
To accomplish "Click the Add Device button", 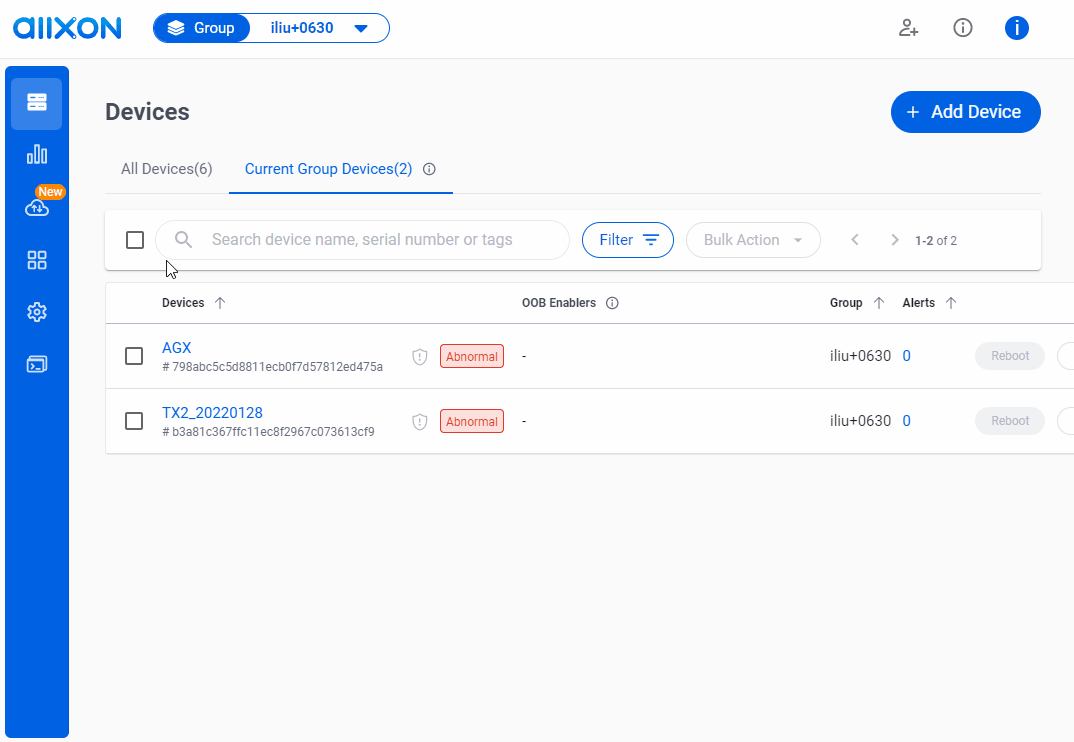I will [966, 112].
